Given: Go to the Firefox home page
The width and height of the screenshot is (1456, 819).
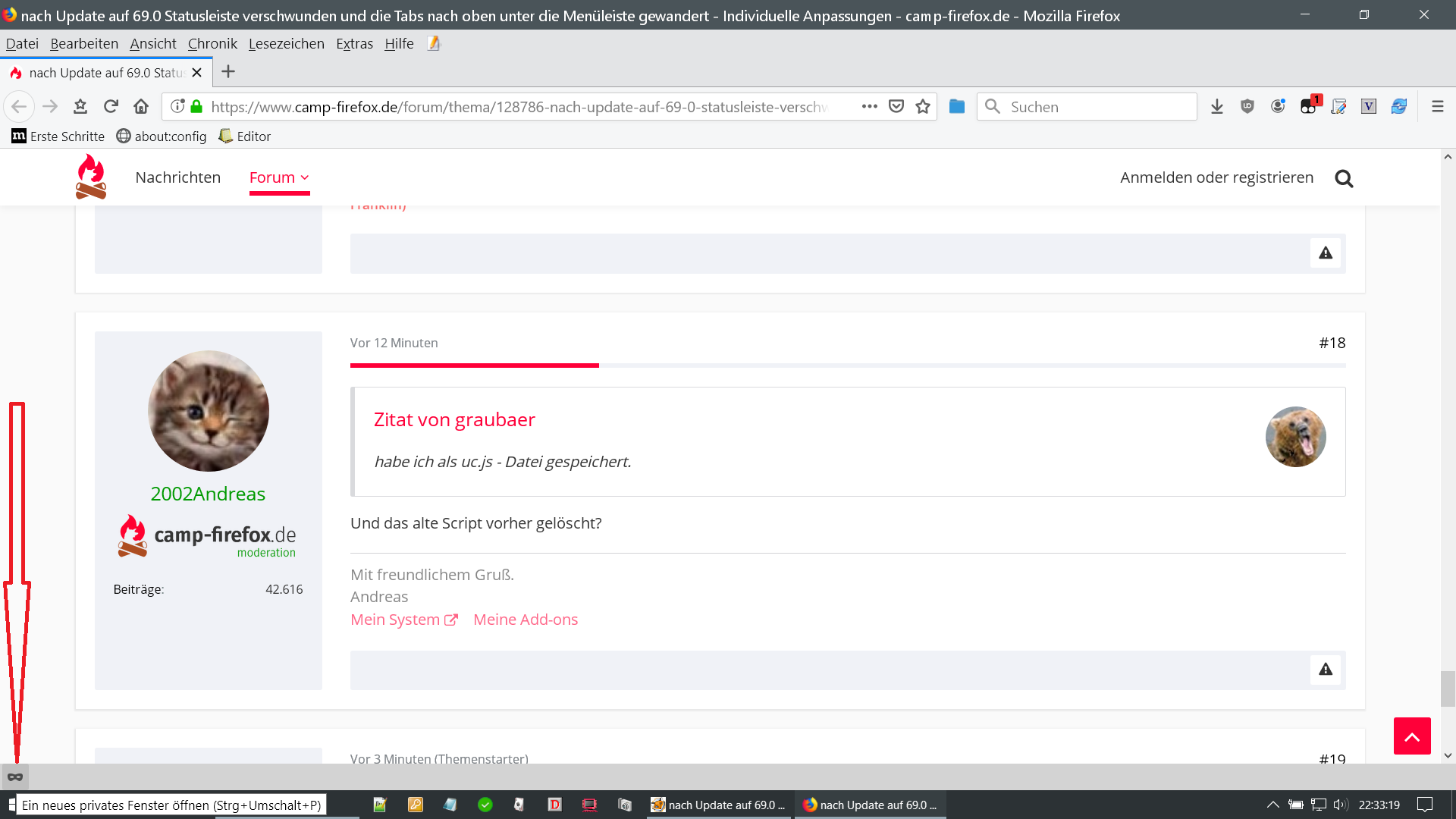Looking at the screenshot, I should click(x=141, y=106).
